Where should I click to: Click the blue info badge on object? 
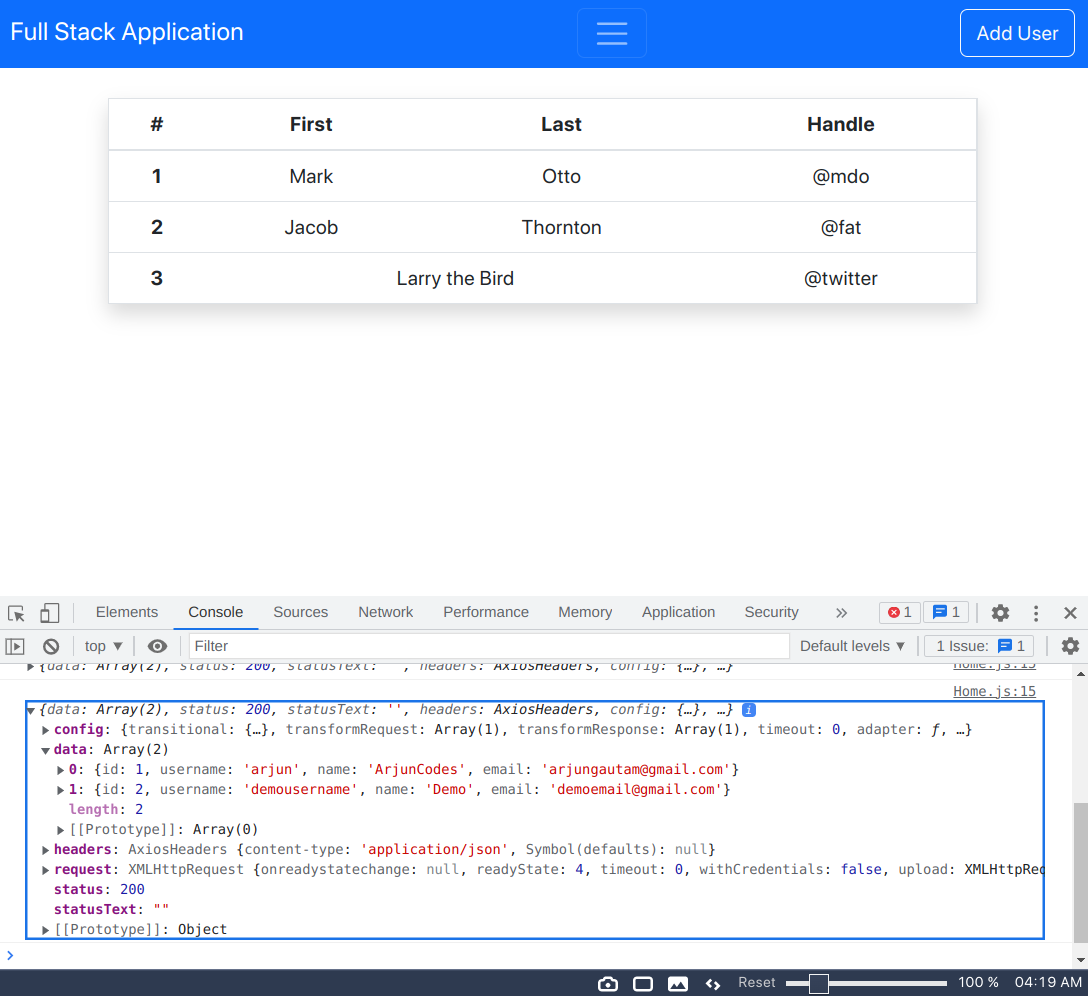click(749, 710)
